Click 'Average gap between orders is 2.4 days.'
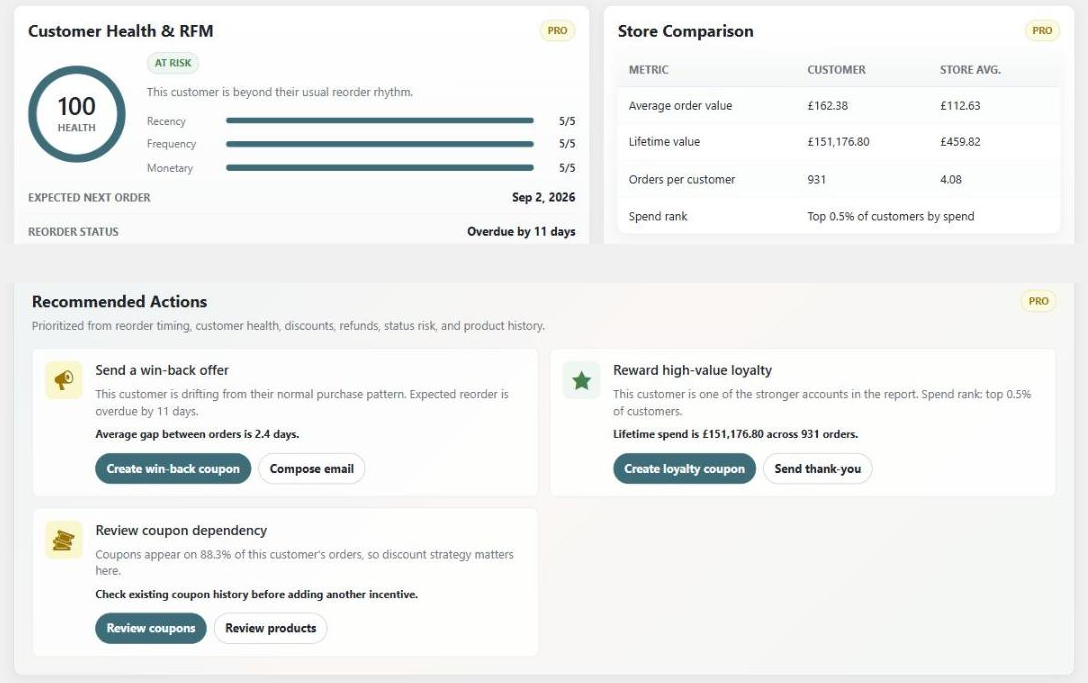1088x683 pixels. pos(197,435)
